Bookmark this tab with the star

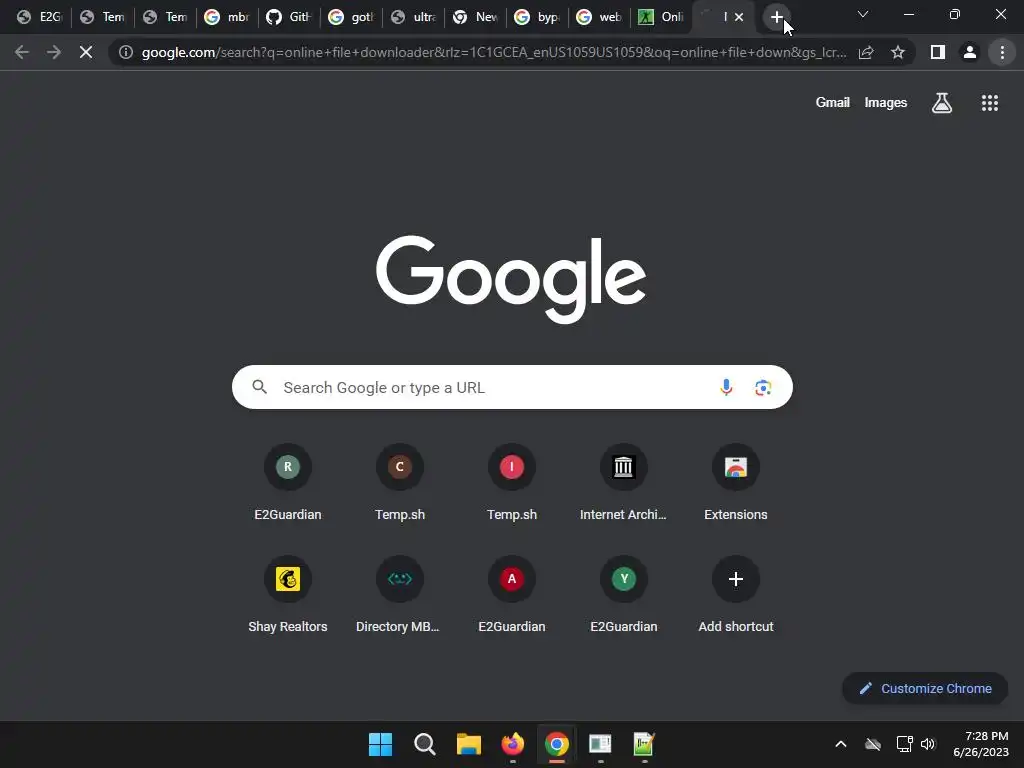[898, 52]
